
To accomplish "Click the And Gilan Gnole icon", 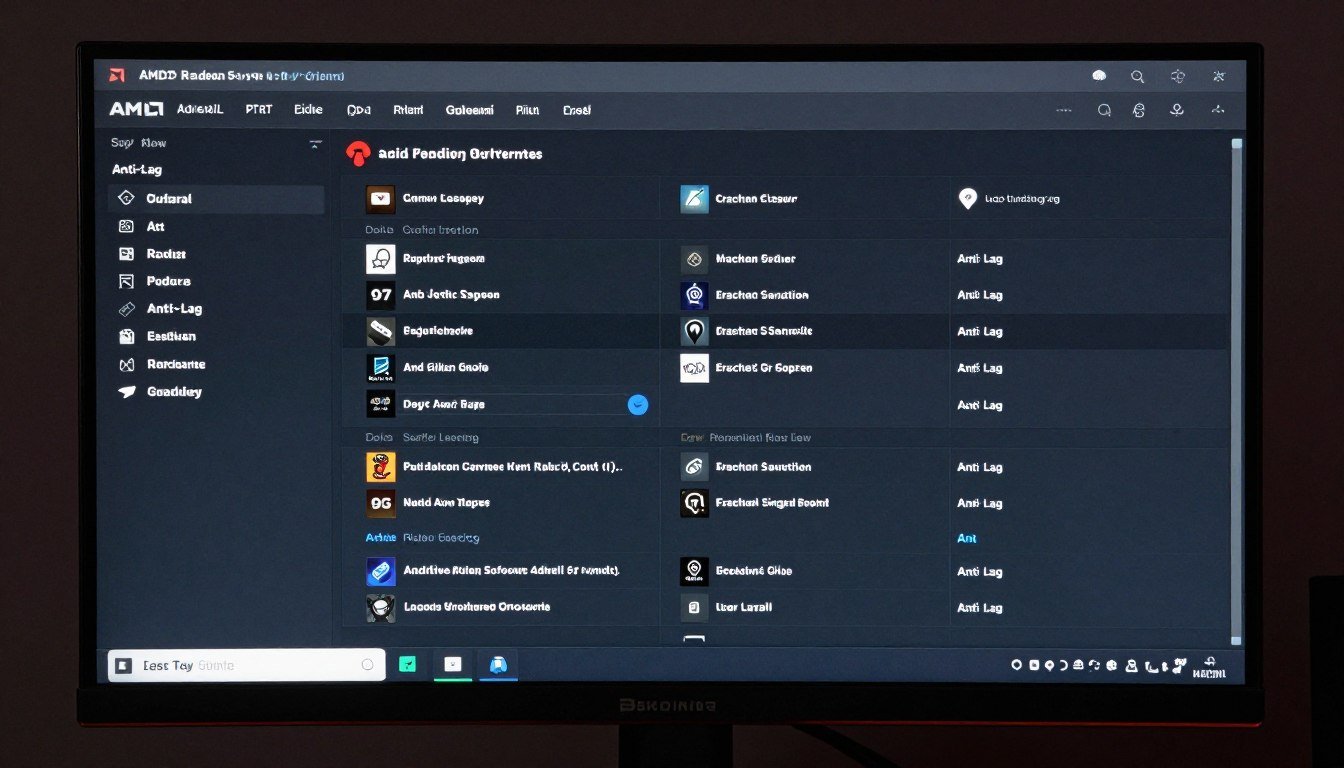I will coord(380,367).
